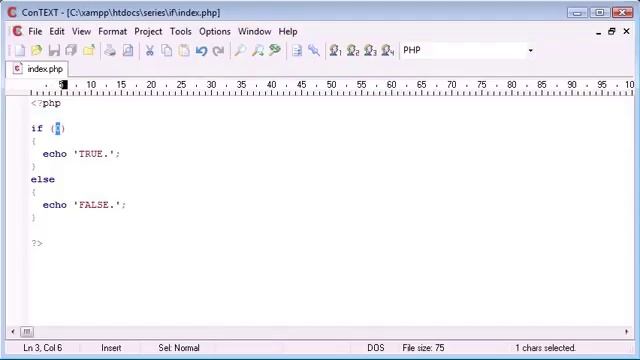Viewport: 640px width, 360px height.
Task: Open the Window menu
Action: 254,31
